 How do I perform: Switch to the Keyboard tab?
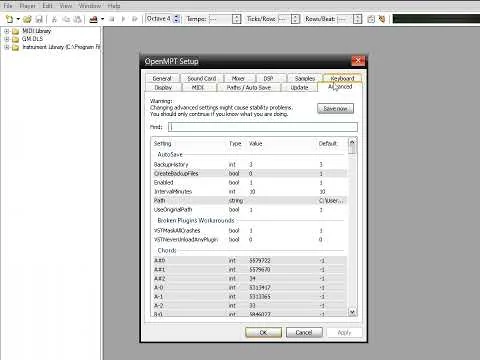(x=342, y=78)
